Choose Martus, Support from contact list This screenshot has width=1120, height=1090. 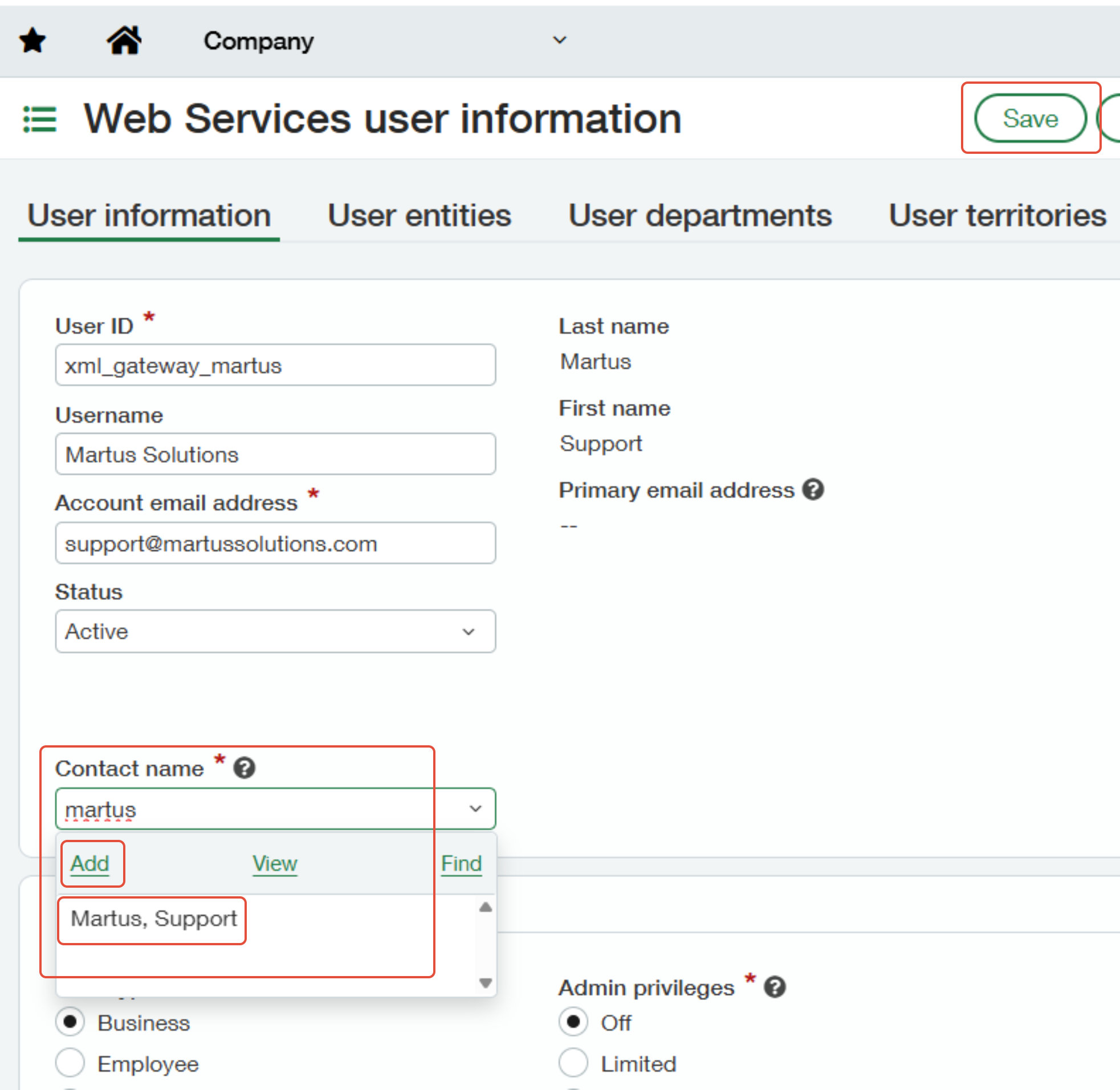(x=153, y=919)
